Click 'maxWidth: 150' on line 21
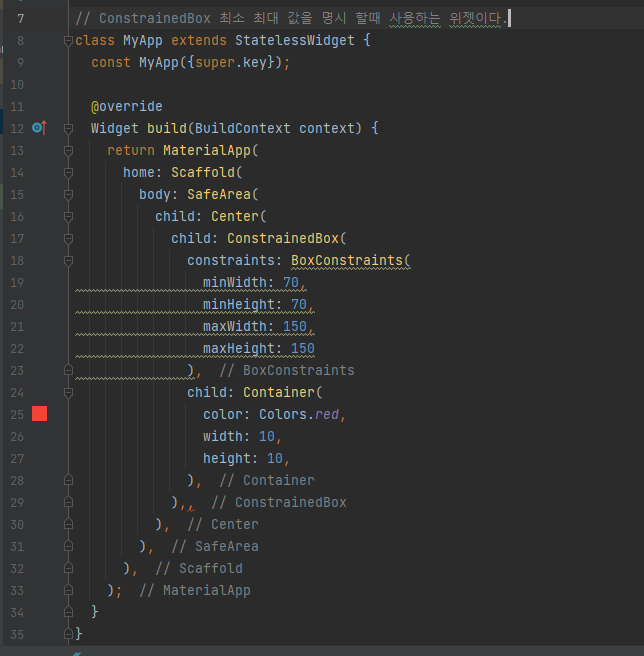Screen dimensions: 644x656 [255, 326]
